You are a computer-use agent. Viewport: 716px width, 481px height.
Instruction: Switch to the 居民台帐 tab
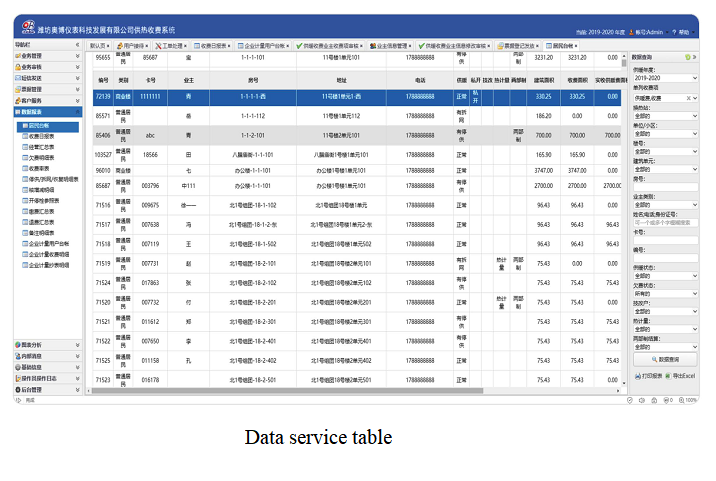(562, 46)
